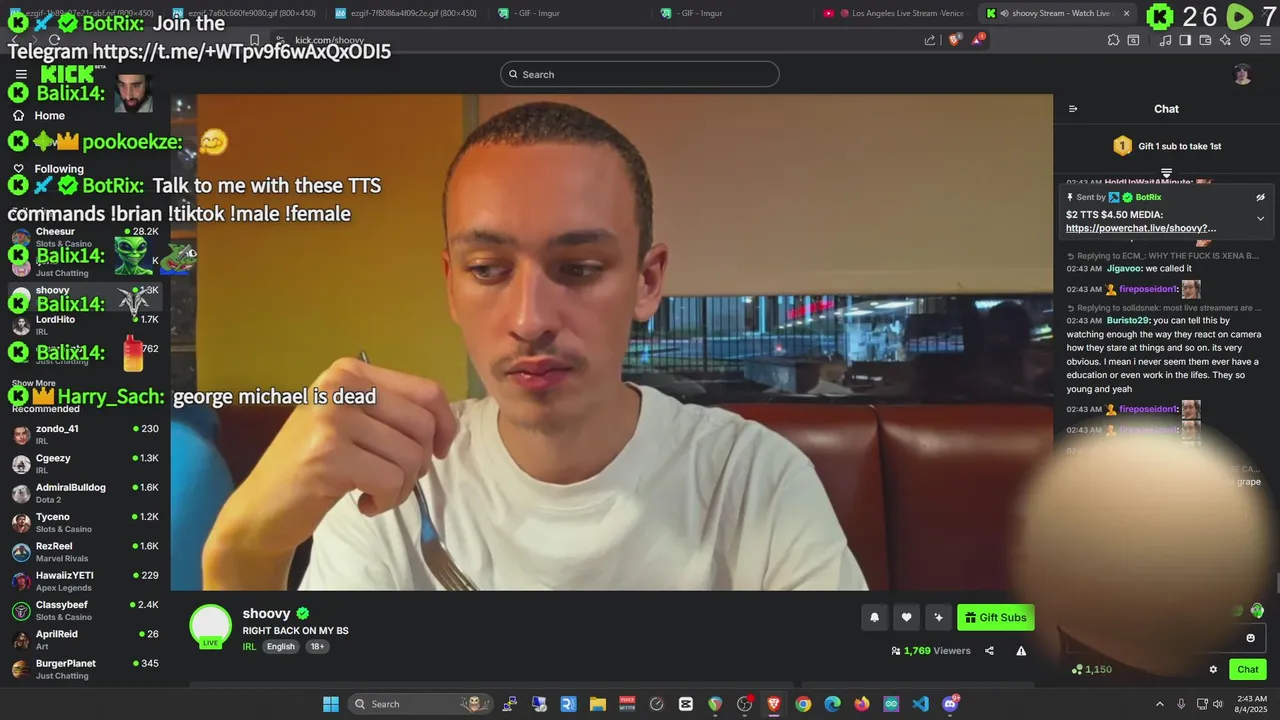Viewport: 1280px width, 720px height.
Task: Open the Brave sidebar panel icon
Action: click(x=1185, y=40)
